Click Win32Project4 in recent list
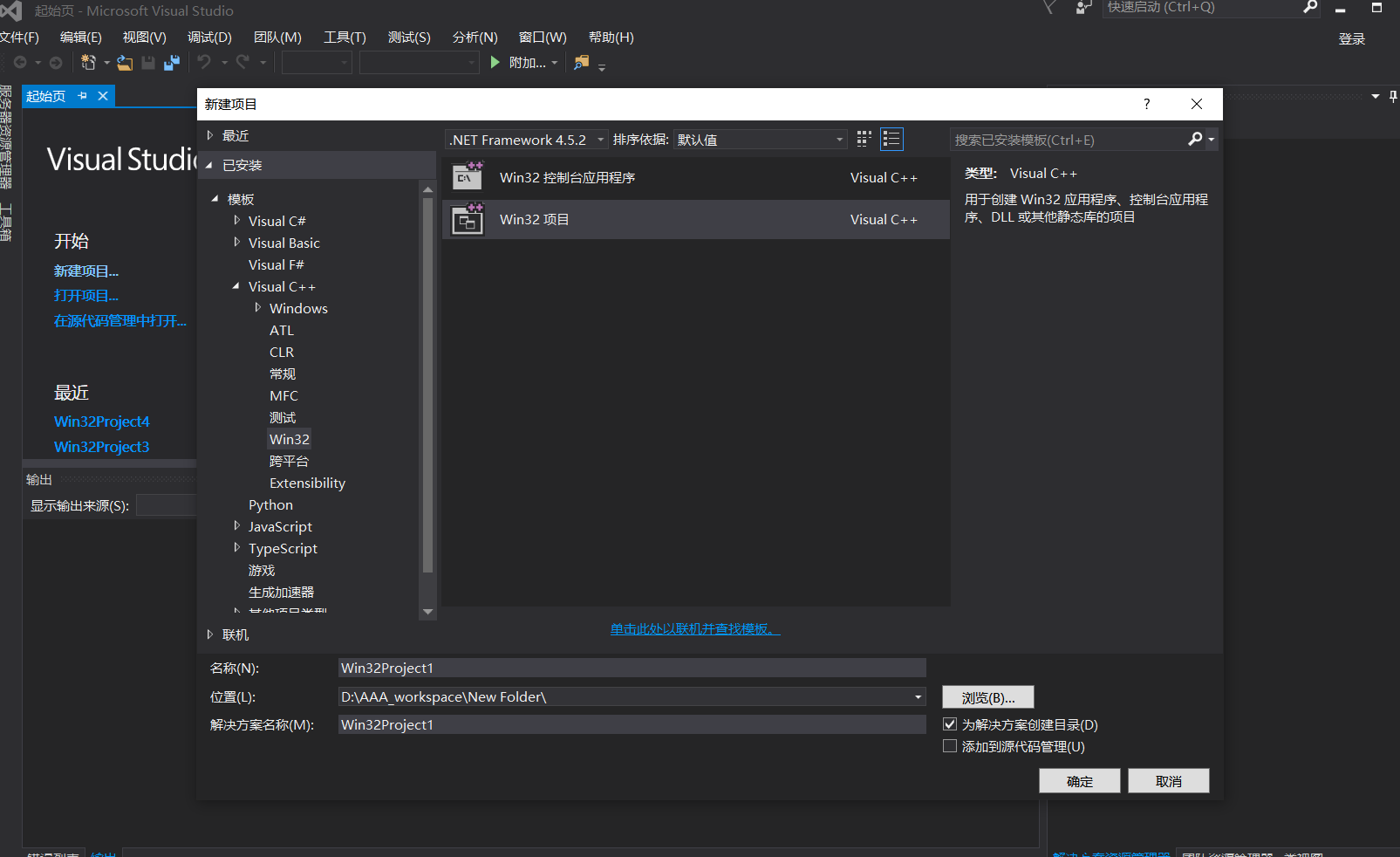Image resolution: width=1400 pixels, height=857 pixels. click(x=101, y=422)
